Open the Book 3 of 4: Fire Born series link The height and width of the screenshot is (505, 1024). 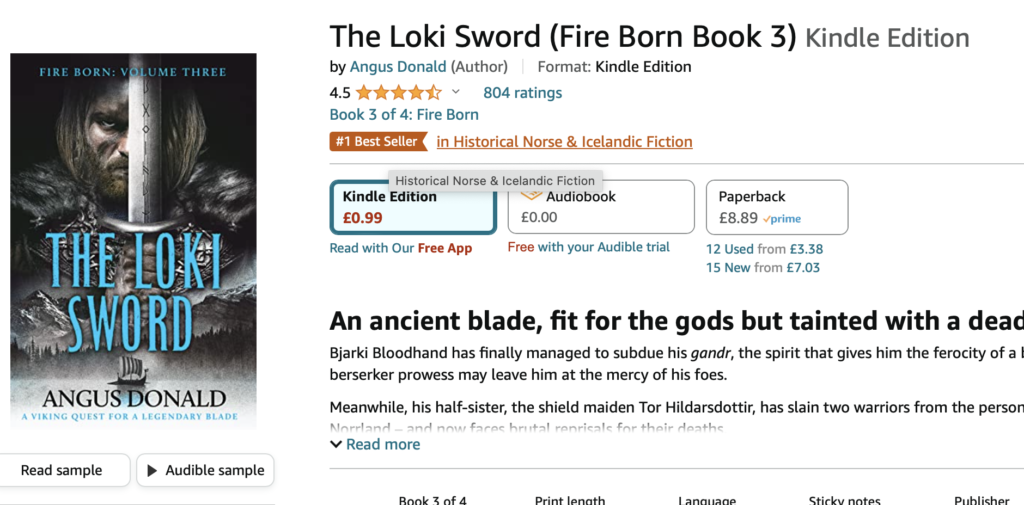[404, 115]
